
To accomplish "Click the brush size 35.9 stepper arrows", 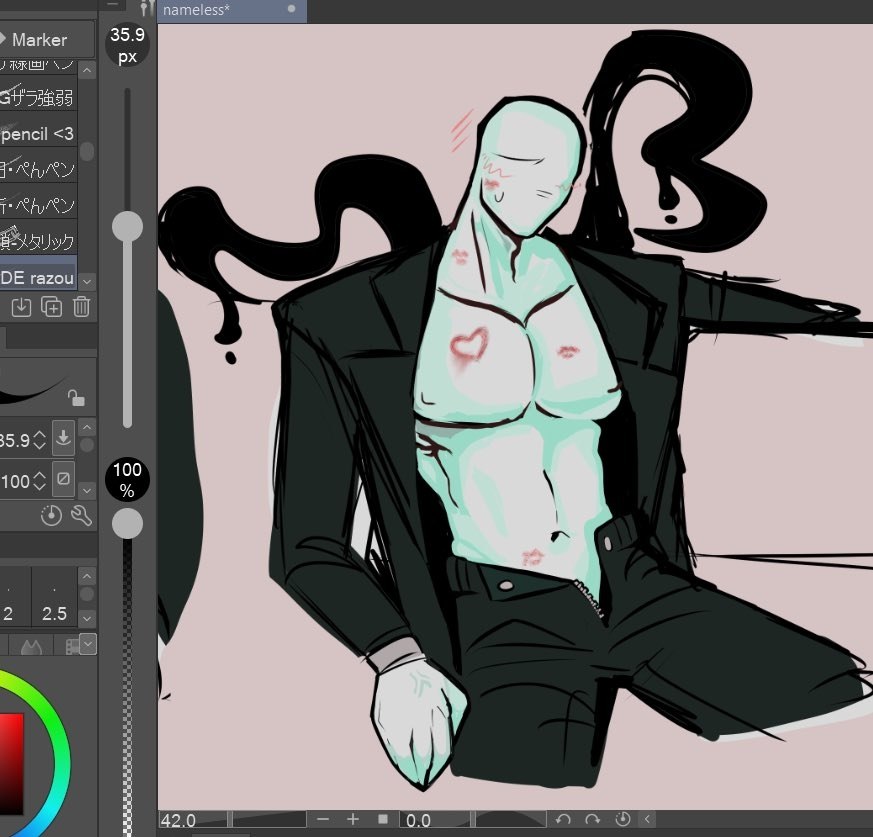I will pyautogui.click(x=39, y=440).
